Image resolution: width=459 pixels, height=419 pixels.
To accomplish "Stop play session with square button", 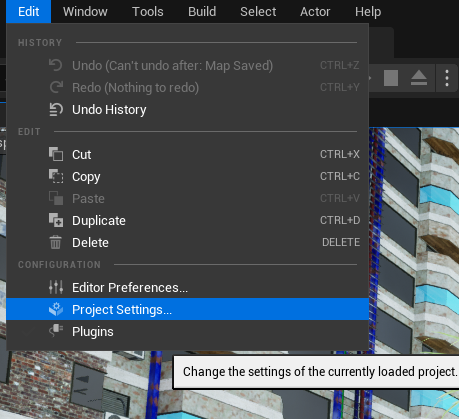I will (x=391, y=78).
